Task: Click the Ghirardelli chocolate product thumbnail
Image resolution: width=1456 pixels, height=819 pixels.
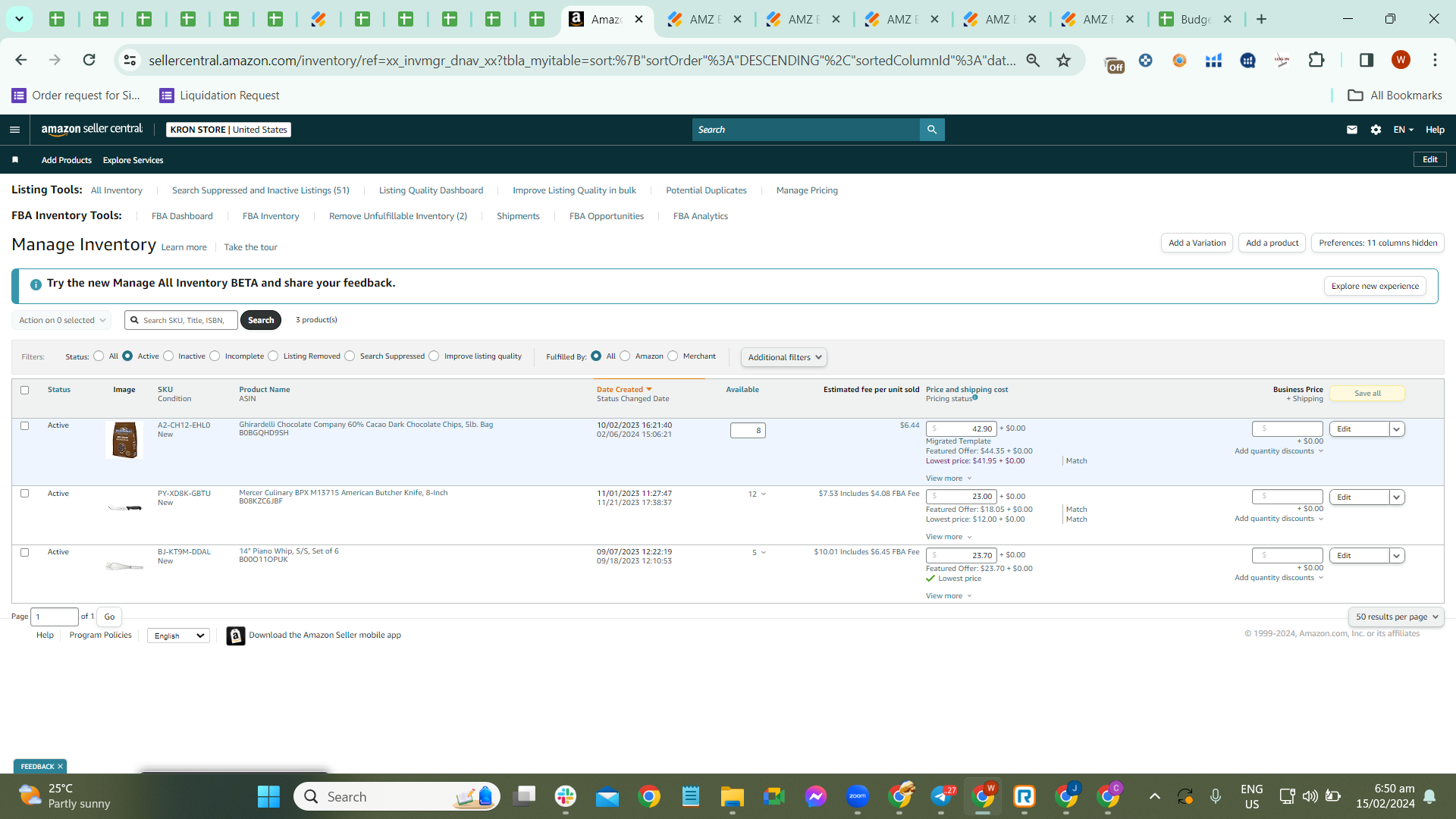Action: point(124,441)
